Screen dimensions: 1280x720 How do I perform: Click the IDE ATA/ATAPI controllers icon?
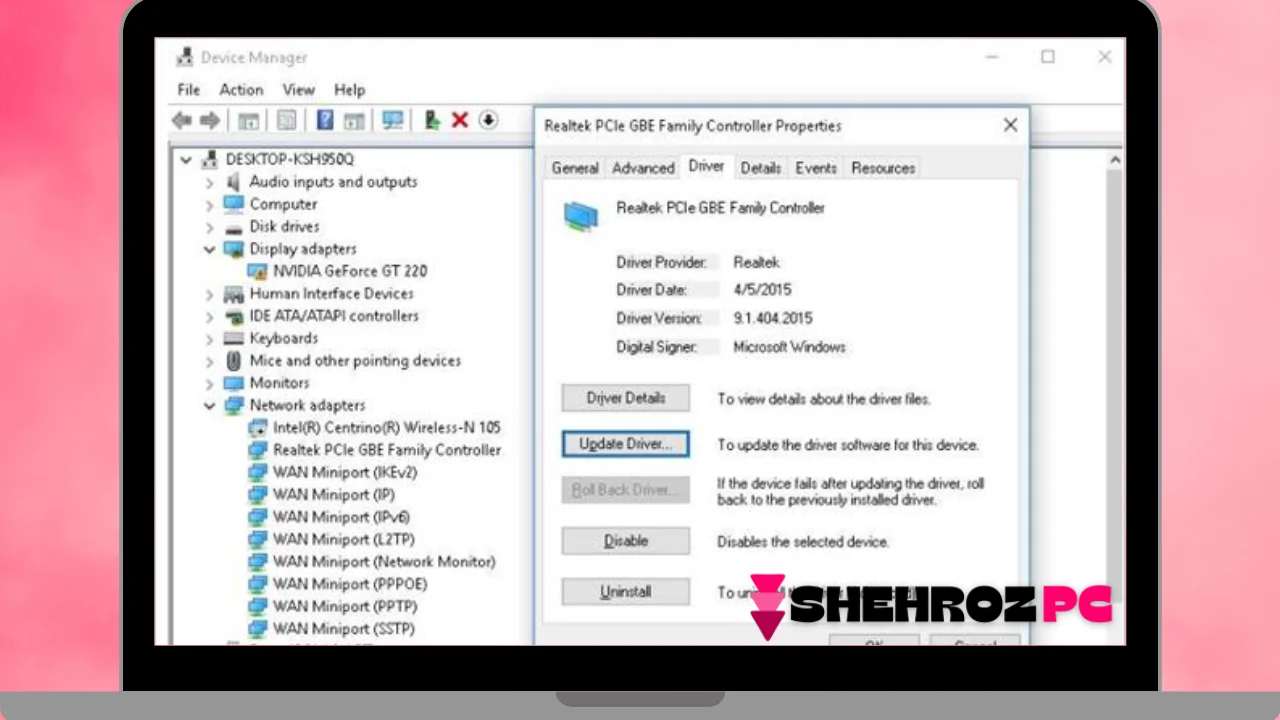pos(234,316)
